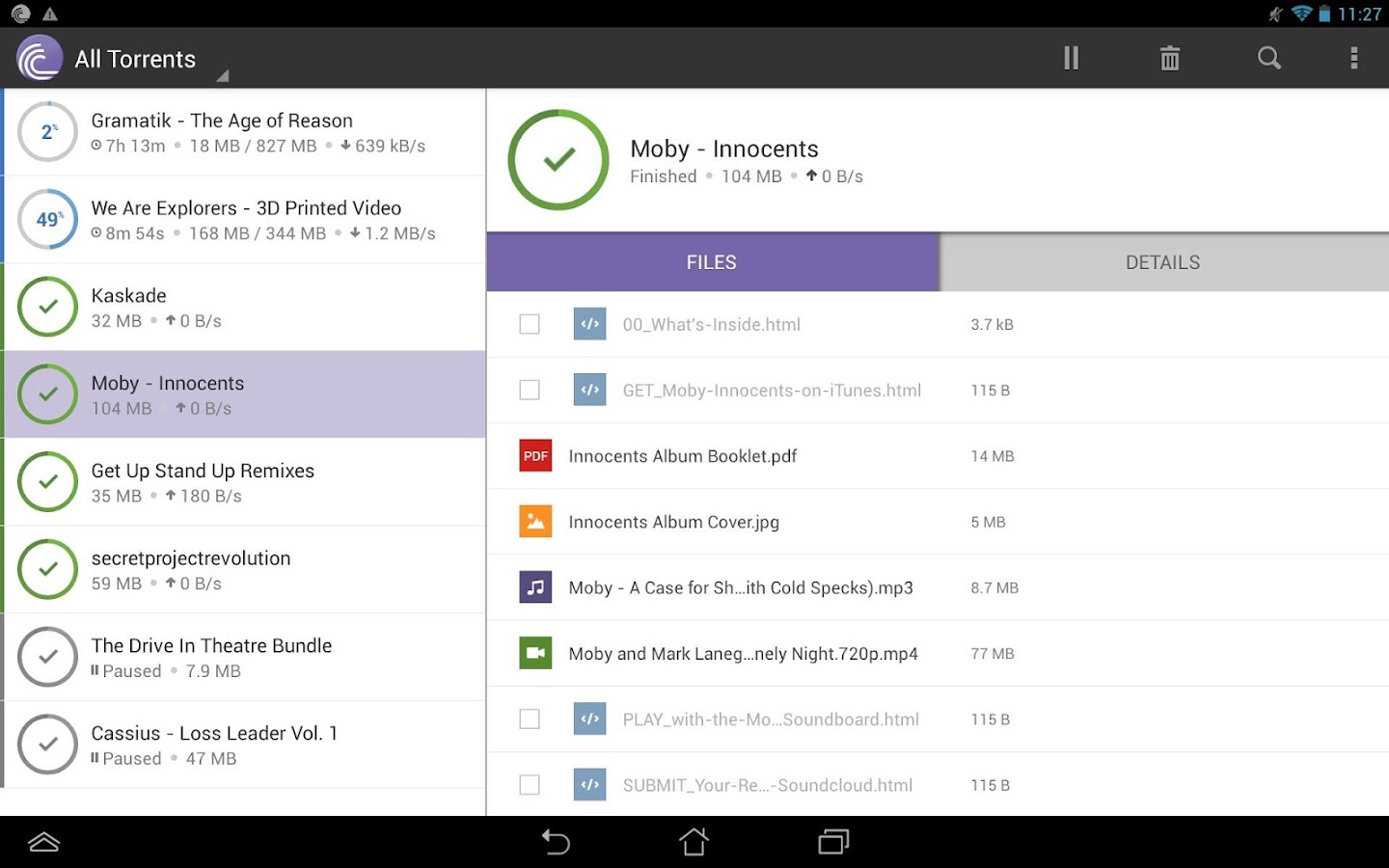Select the Get Up Stand Up Remixes torrent
Screen dimensions: 1389x868
click(244, 481)
